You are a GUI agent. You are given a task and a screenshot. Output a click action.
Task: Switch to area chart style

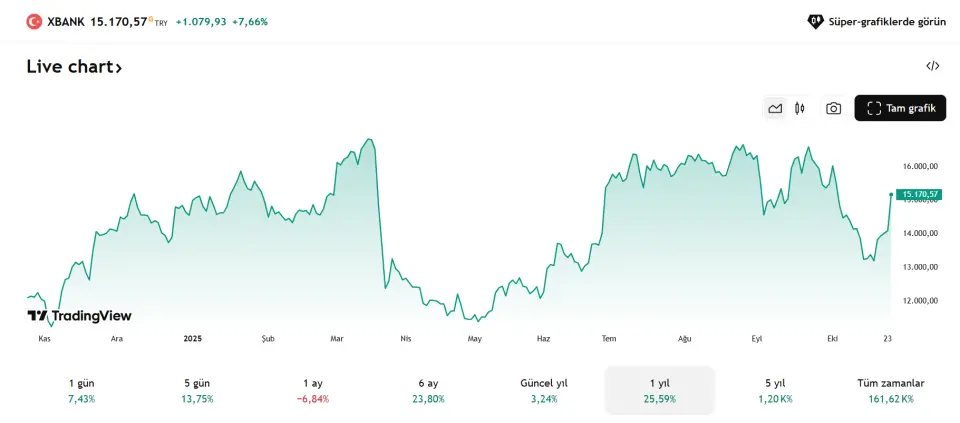point(775,108)
